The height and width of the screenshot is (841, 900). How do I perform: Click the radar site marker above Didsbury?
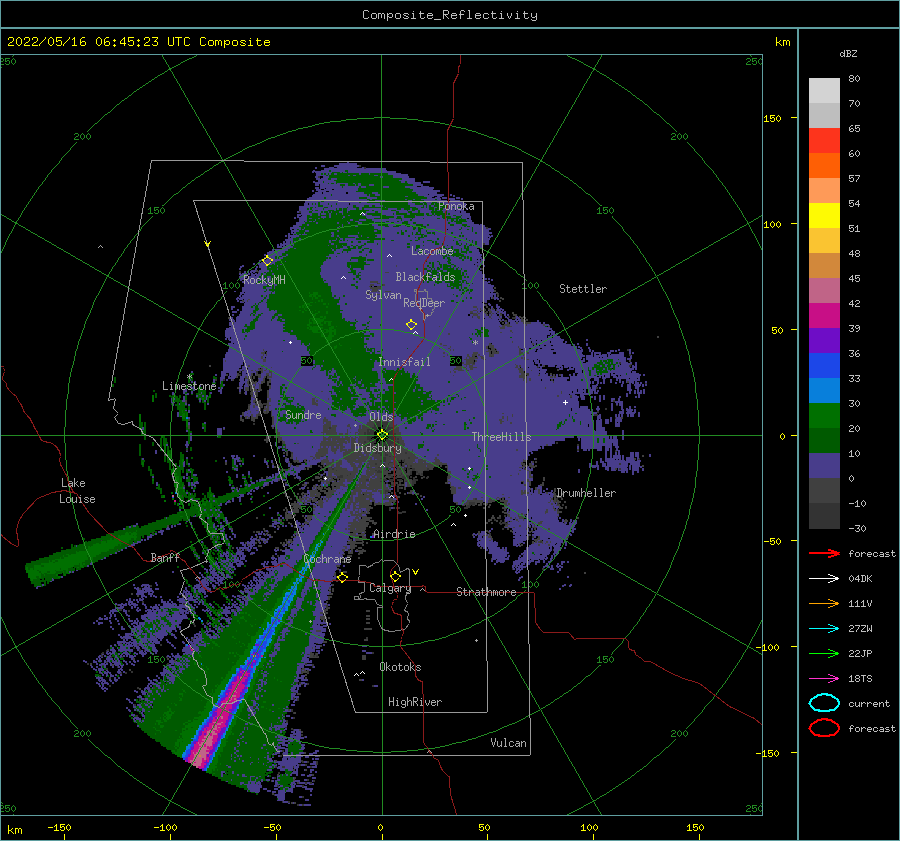[x=382, y=435]
